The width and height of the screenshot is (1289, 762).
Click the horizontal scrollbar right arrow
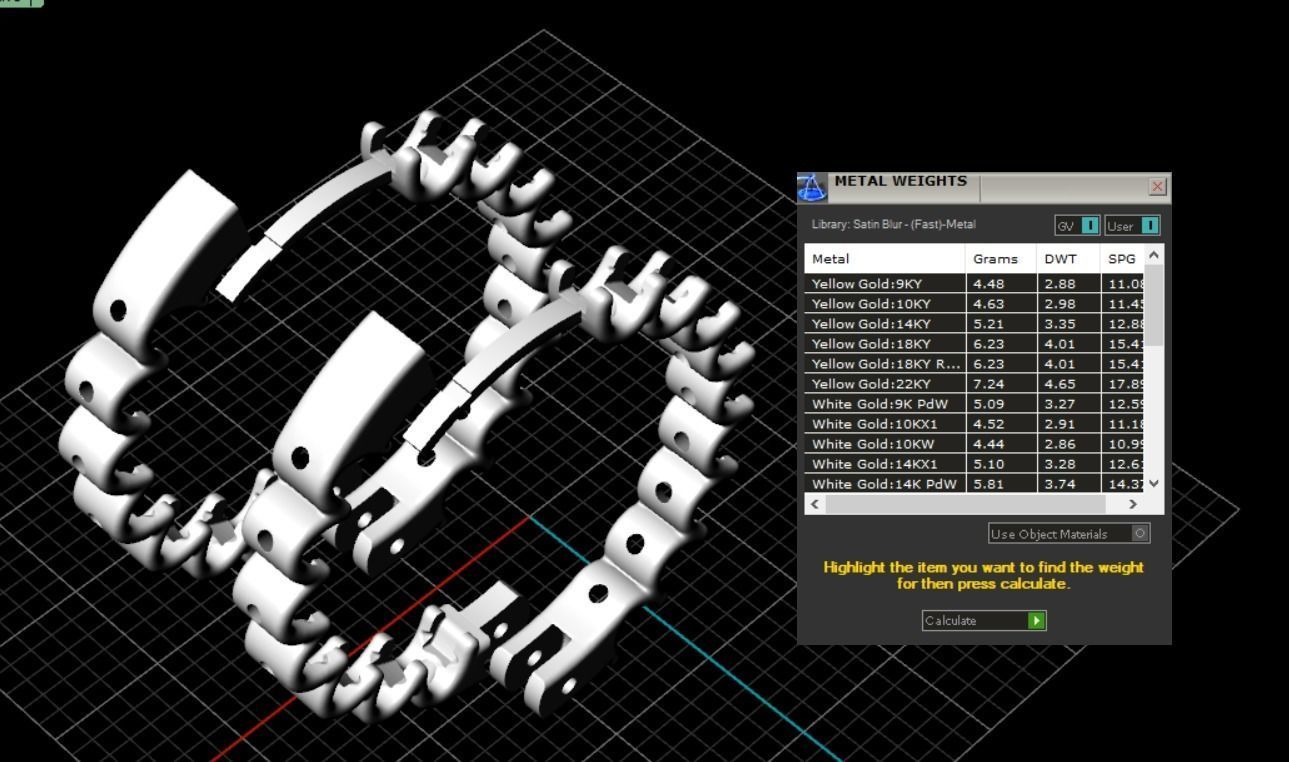coord(1133,504)
